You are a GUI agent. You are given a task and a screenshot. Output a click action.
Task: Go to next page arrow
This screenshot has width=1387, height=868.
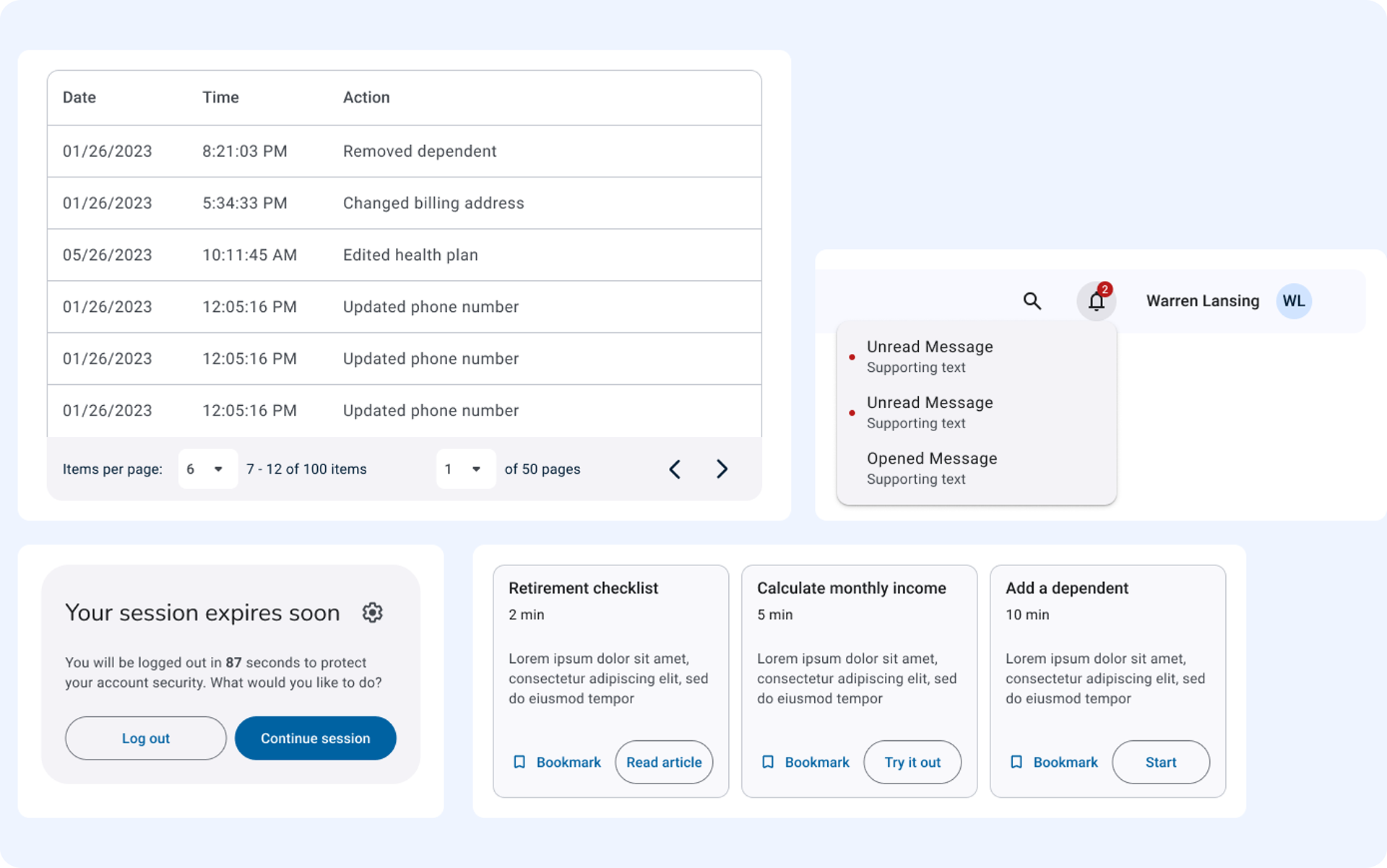pyautogui.click(x=722, y=469)
